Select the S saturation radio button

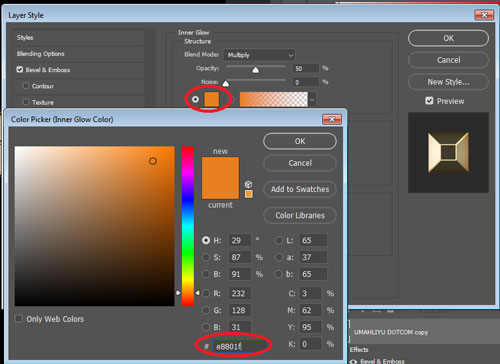206,257
